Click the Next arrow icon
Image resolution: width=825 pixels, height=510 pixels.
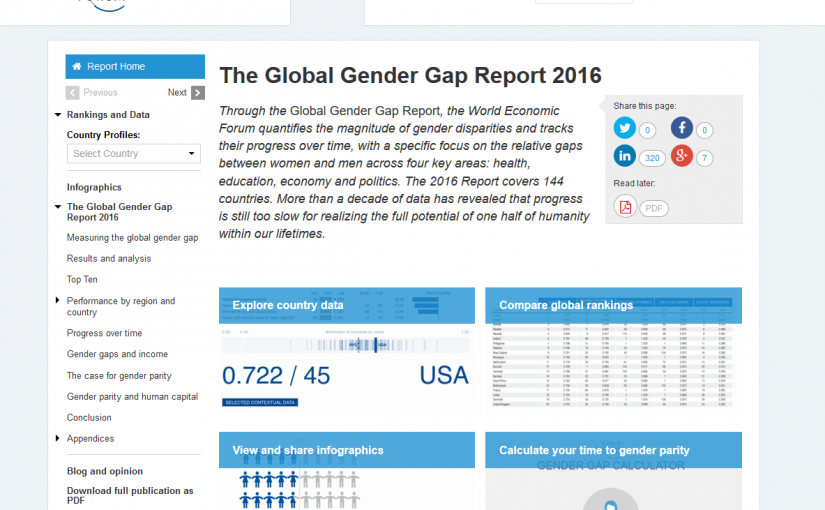[198, 93]
